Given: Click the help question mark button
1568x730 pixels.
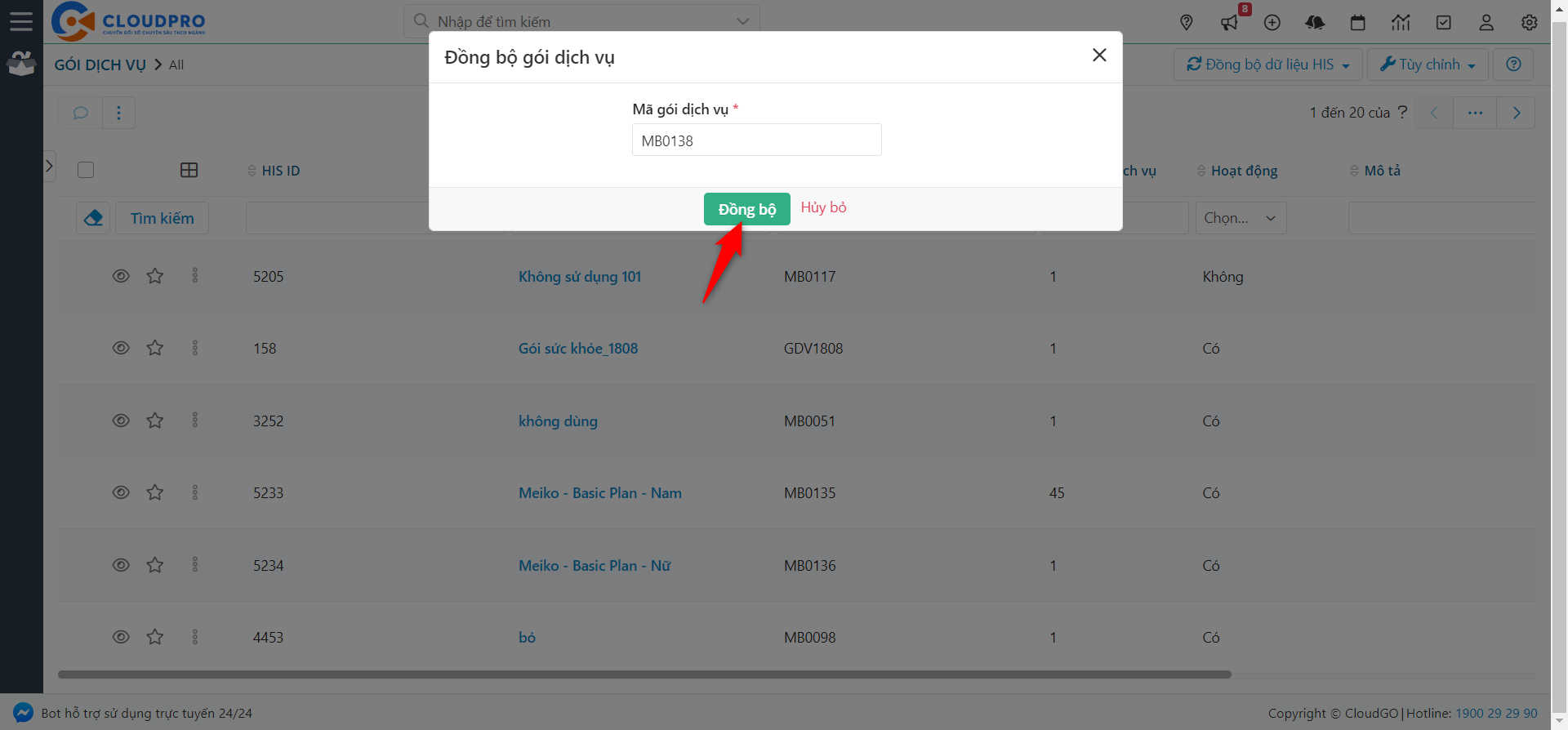Looking at the screenshot, I should pyautogui.click(x=1513, y=65).
